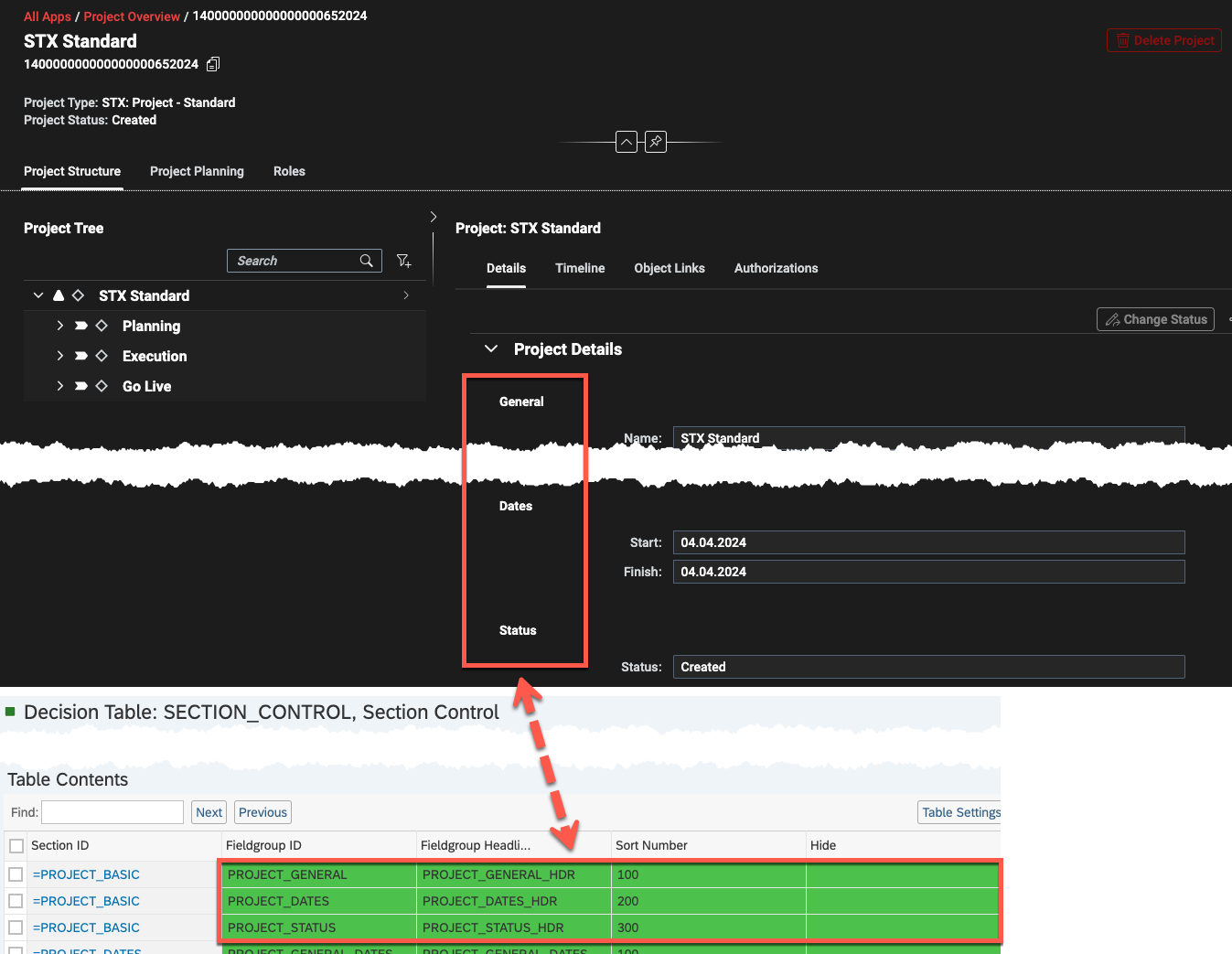Click the Change Status button
This screenshot has height=954, width=1232.
click(x=1155, y=319)
